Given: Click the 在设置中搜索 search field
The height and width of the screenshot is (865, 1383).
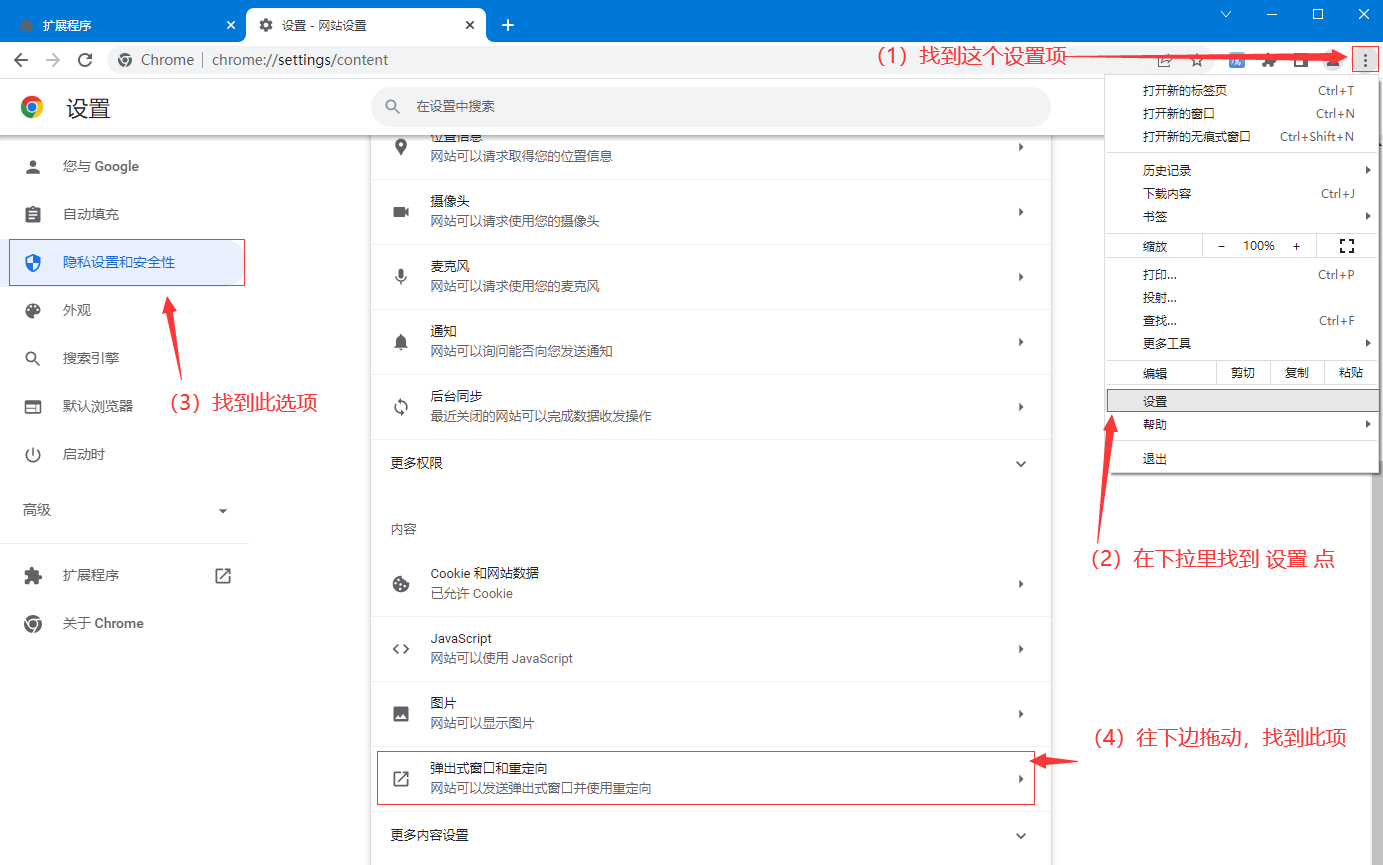Looking at the screenshot, I should point(710,106).
